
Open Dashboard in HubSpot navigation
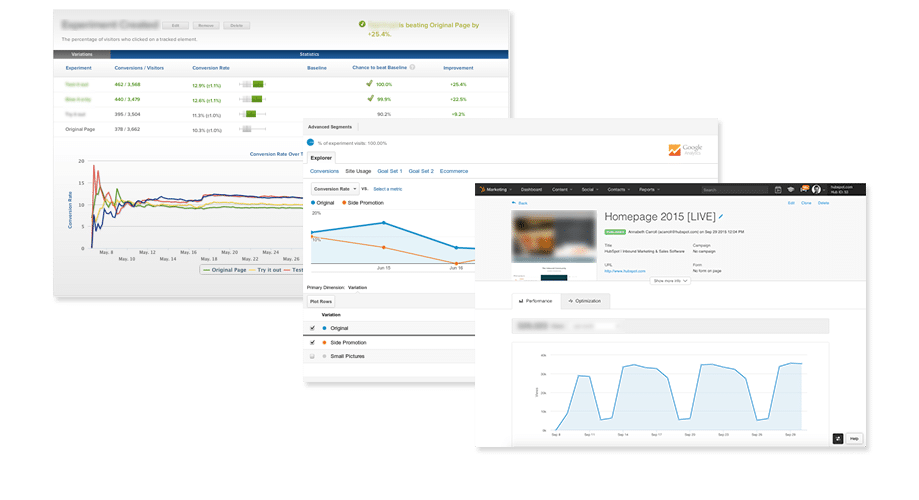pyautogui.click(x=531, y=190)
